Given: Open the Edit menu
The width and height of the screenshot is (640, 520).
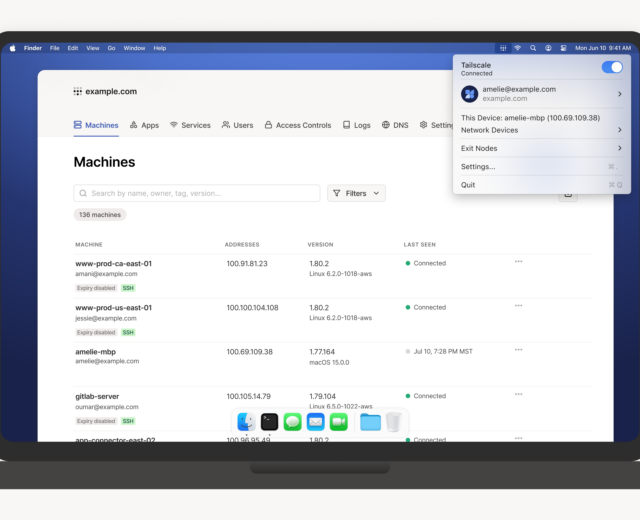Looking at the screenshot, I should tap(73, 48).
